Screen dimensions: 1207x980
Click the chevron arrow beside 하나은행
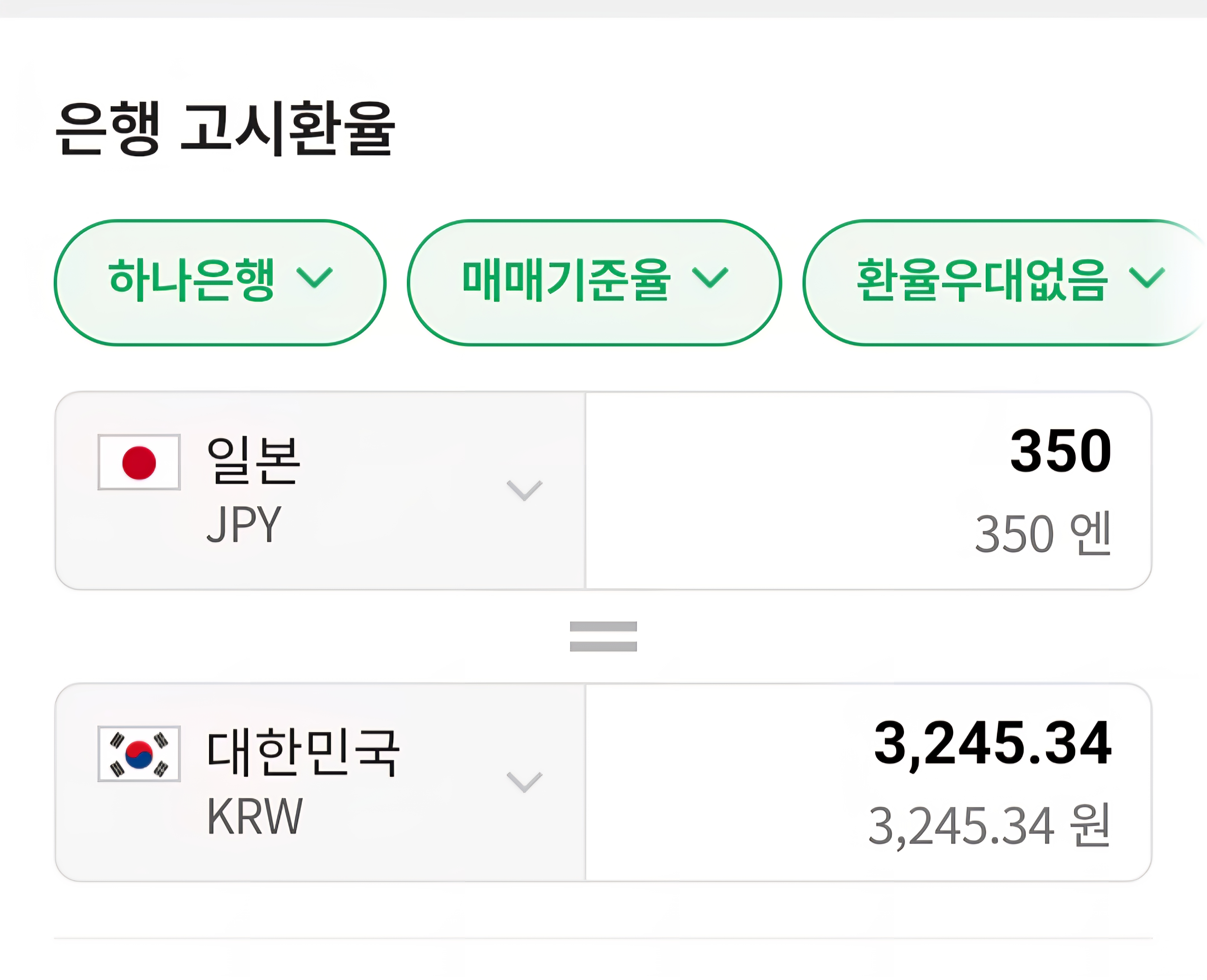coord(314,278)
